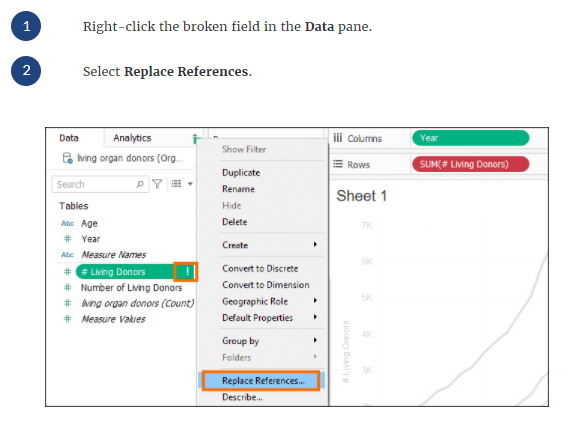Open the Group by submenu
Screen dimensions: 581x422
tap(240, 341)
